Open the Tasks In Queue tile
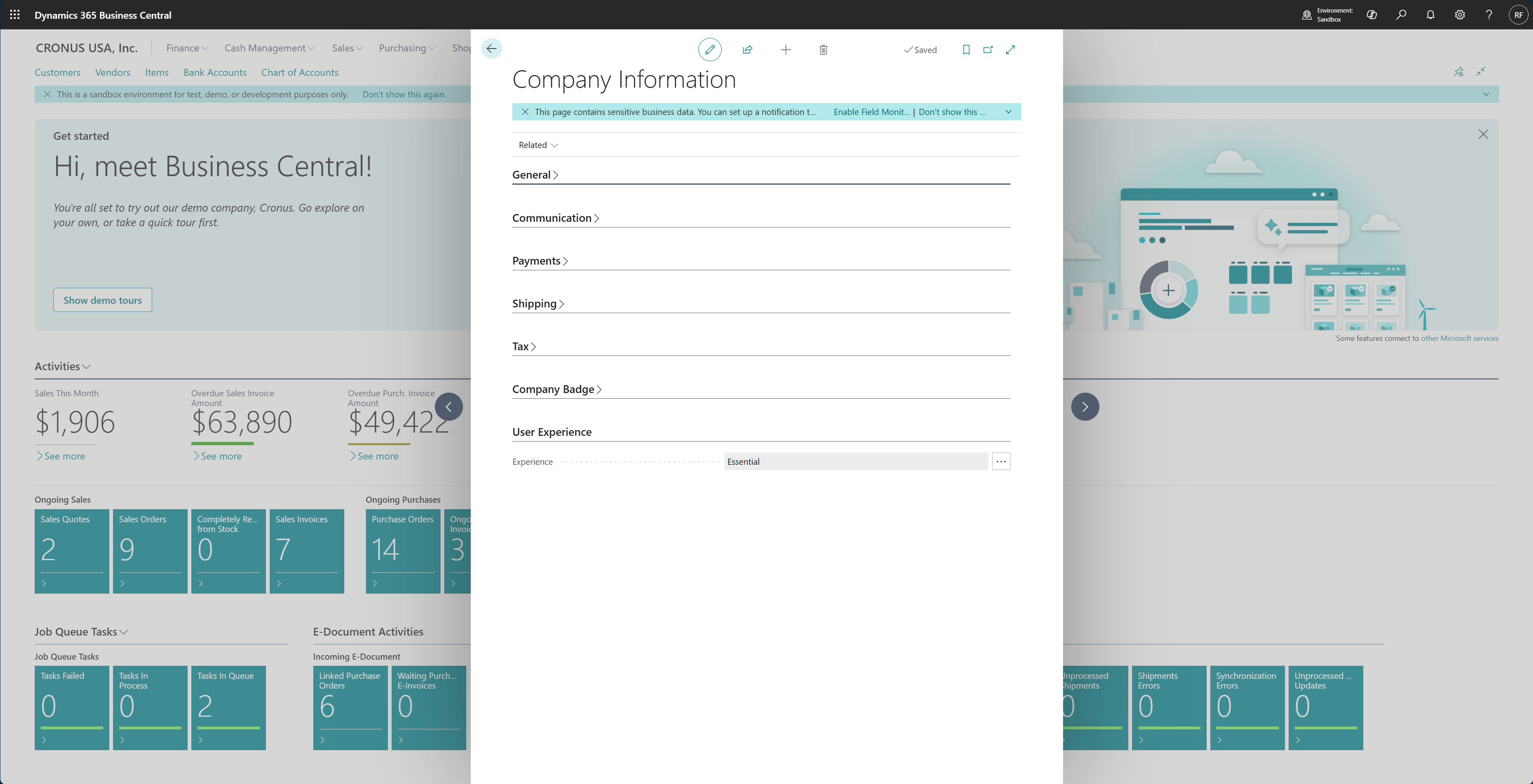 pos(228,708)
